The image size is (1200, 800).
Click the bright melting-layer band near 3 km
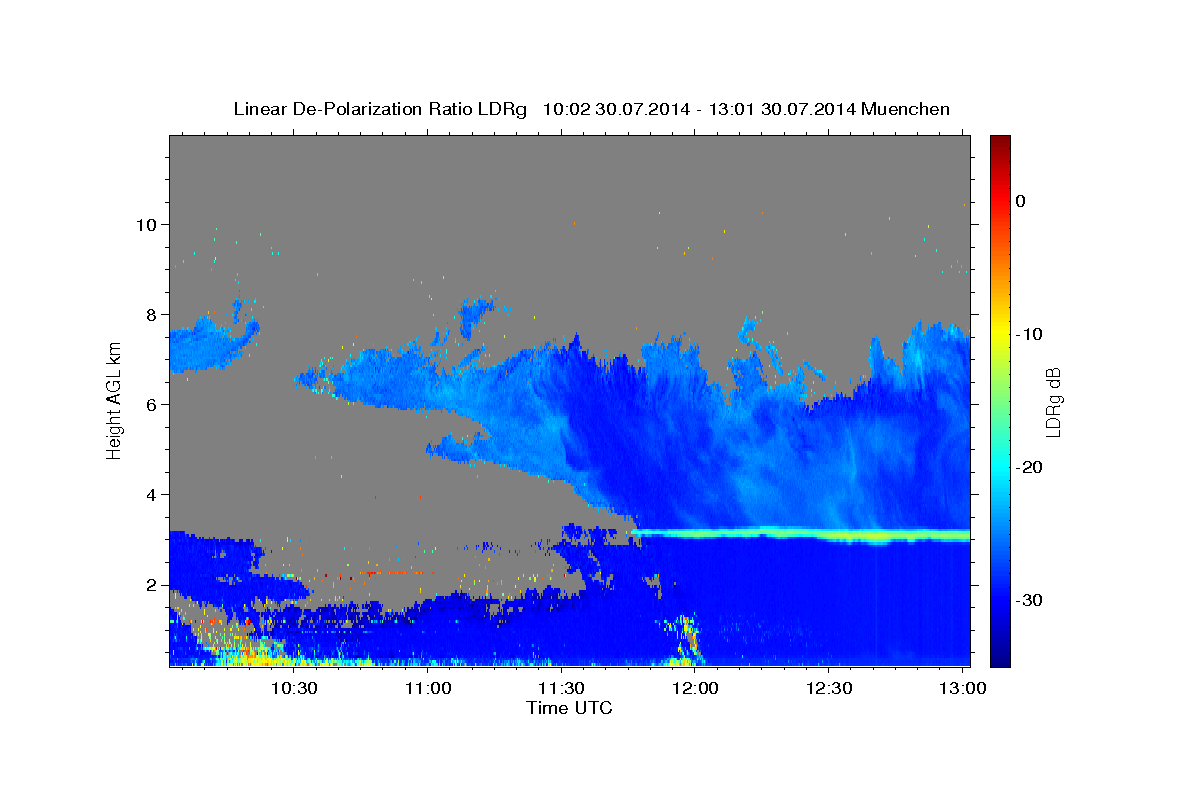800,535
